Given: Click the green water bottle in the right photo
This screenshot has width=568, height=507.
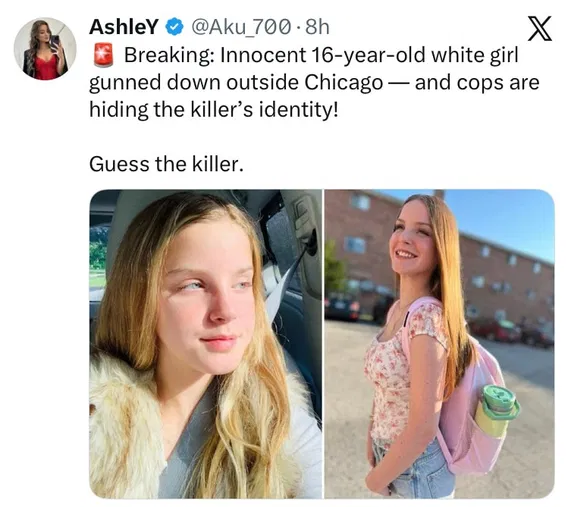Looking at the screenshot, I should (x=496, y=410).
